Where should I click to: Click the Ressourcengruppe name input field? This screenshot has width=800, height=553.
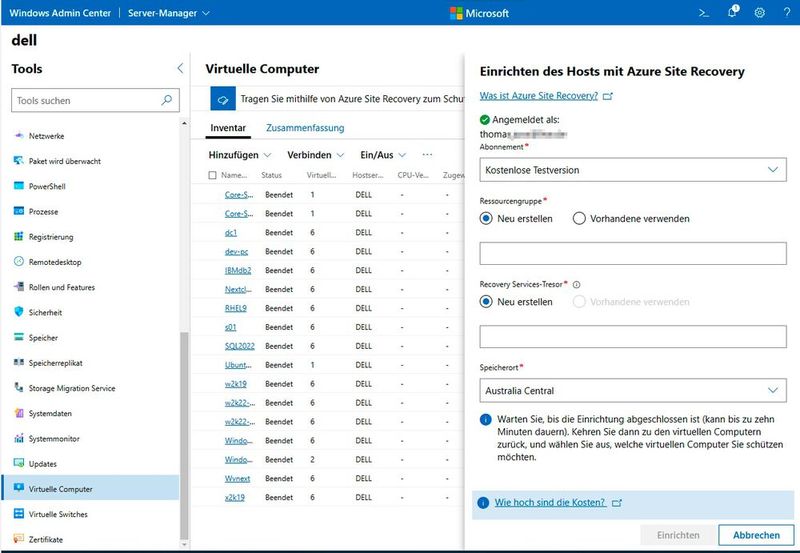tap(633, 253)
